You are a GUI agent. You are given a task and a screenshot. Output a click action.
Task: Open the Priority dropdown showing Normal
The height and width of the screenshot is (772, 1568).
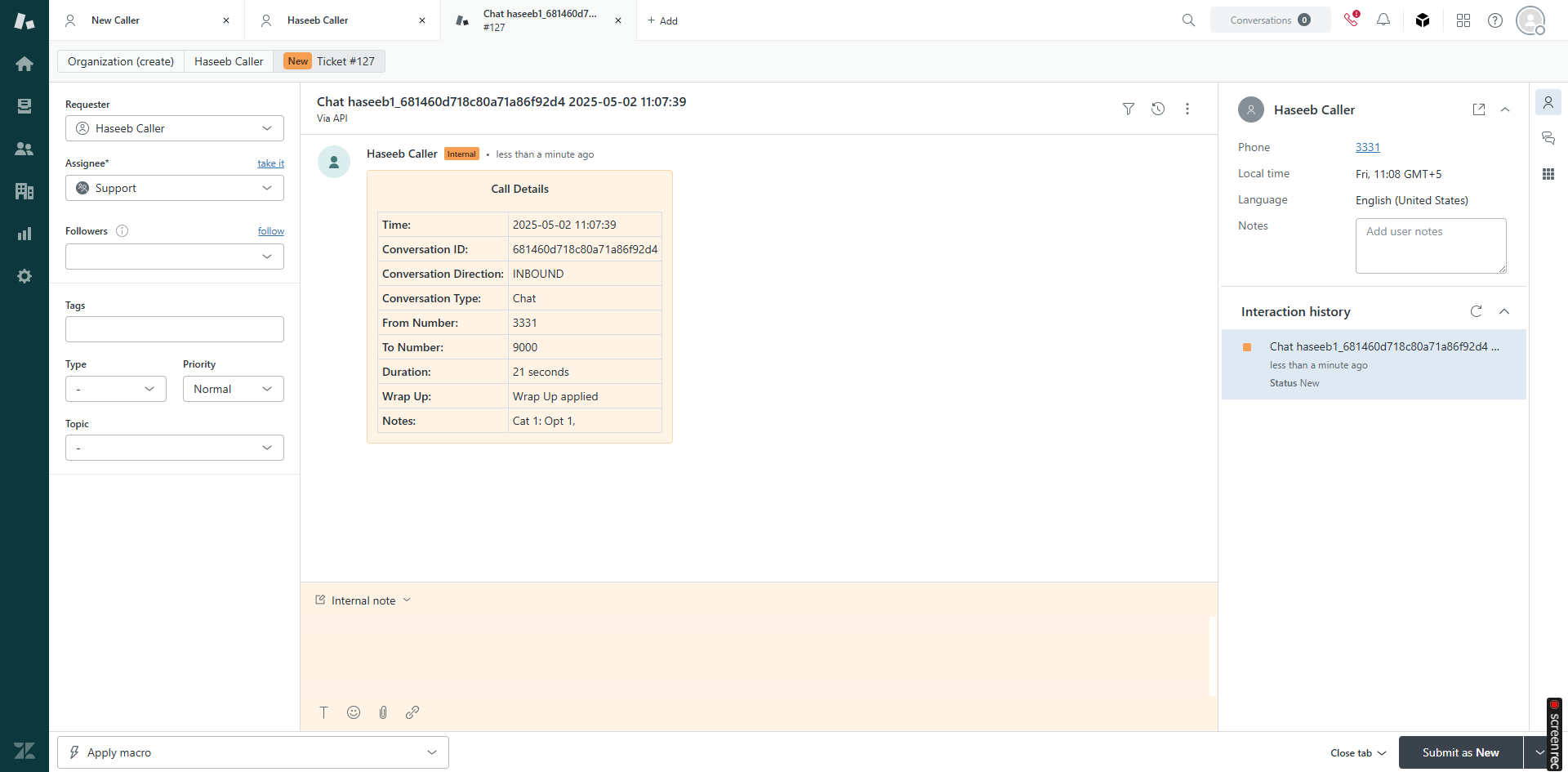click(233, 389)
